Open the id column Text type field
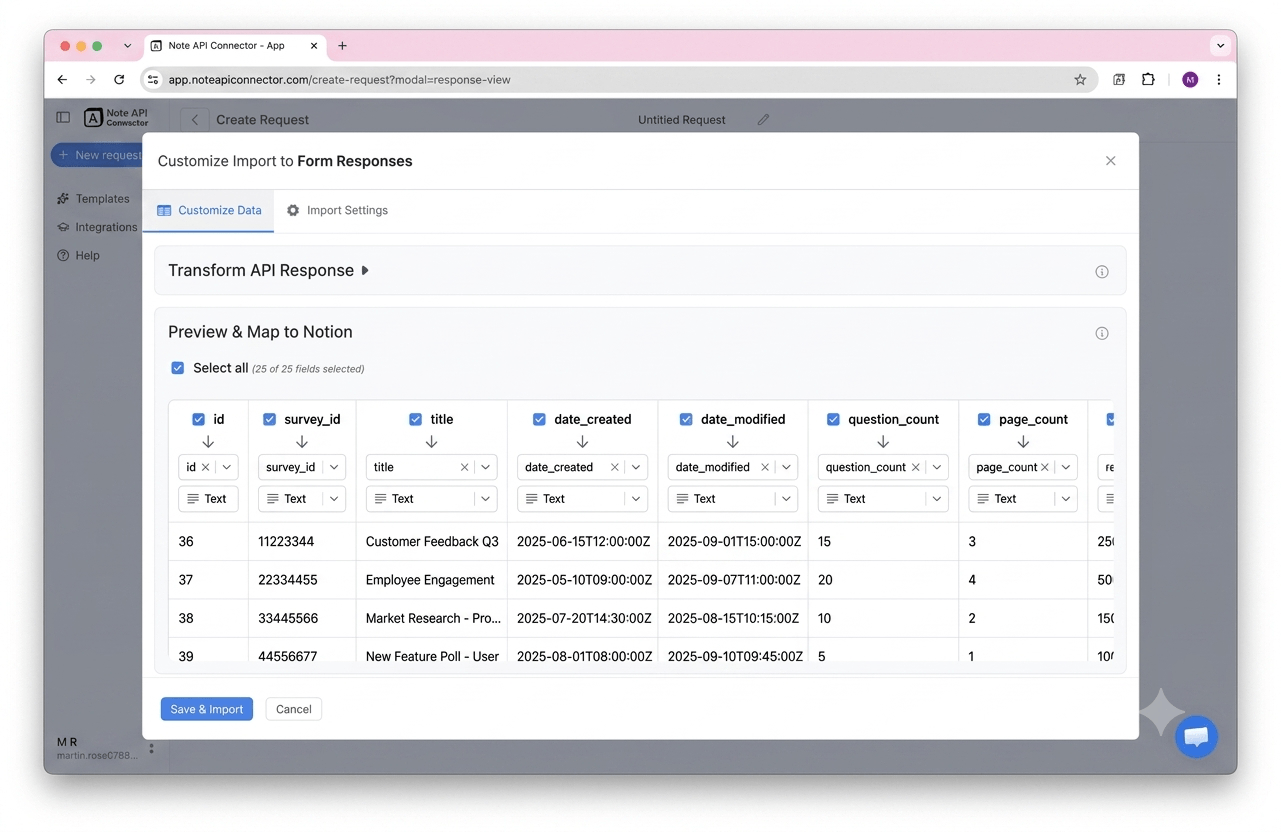The image size is (1281, 832). tap(208, 499)
